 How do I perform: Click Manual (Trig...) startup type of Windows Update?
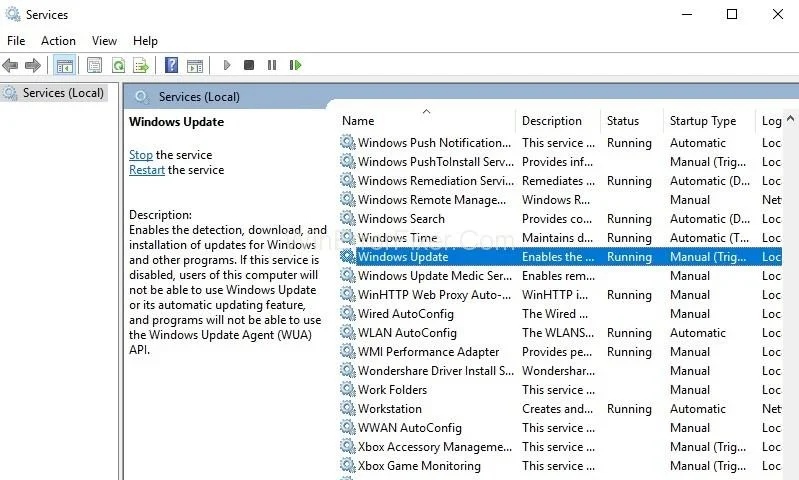[x=708, y=257]
